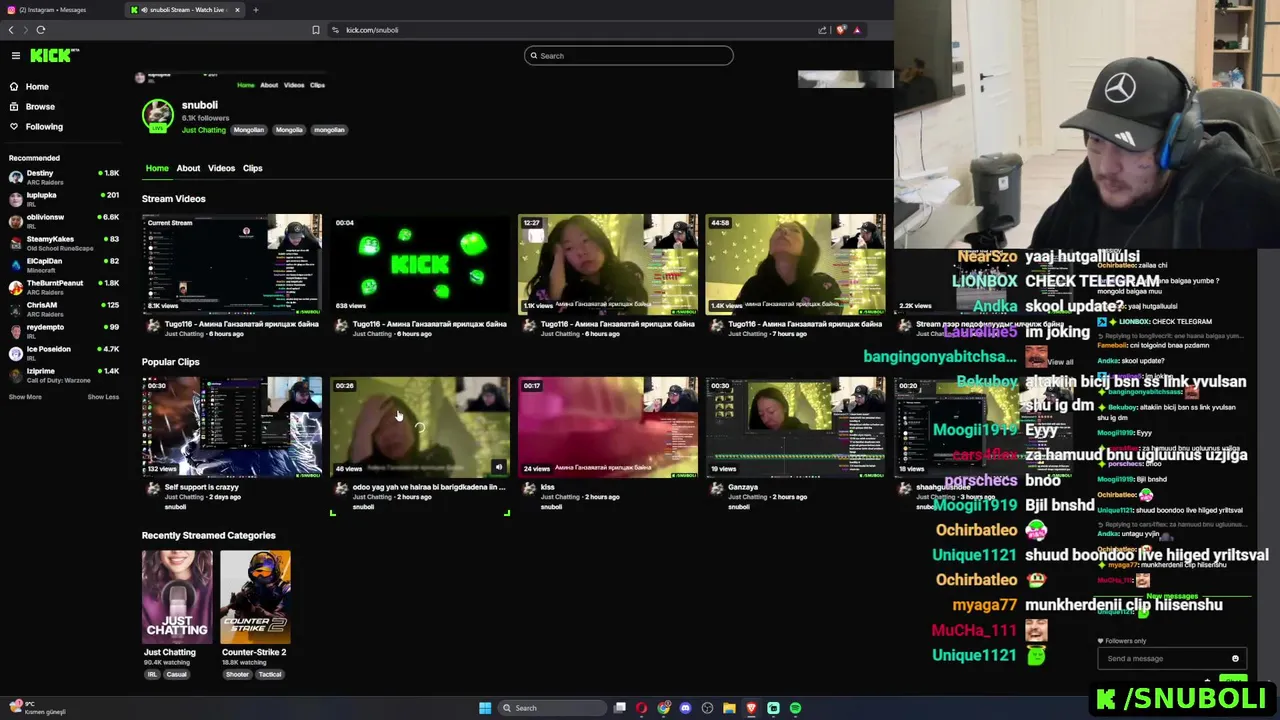This screenshot has height=720, width=1280.
Task: Open SteamyKakes in Recommended channels
Action: 64,243
